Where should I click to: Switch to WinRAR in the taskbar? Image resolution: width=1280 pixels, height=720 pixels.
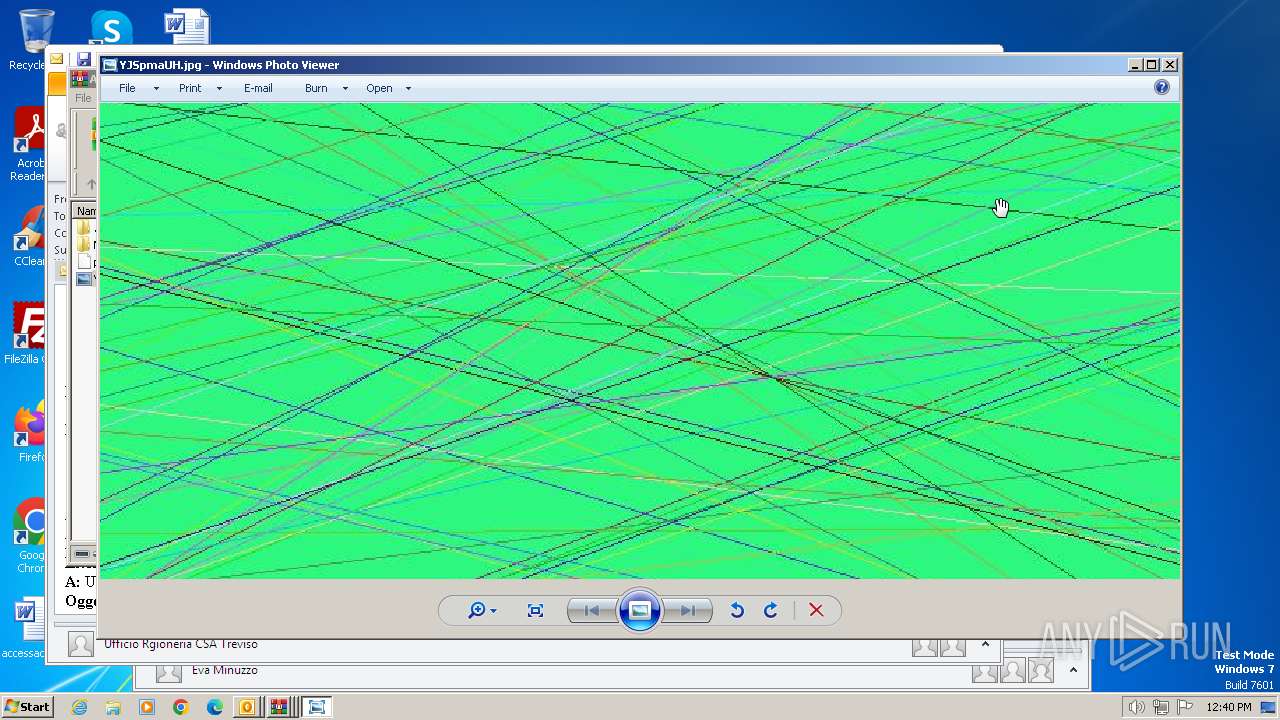click(280, 707)
